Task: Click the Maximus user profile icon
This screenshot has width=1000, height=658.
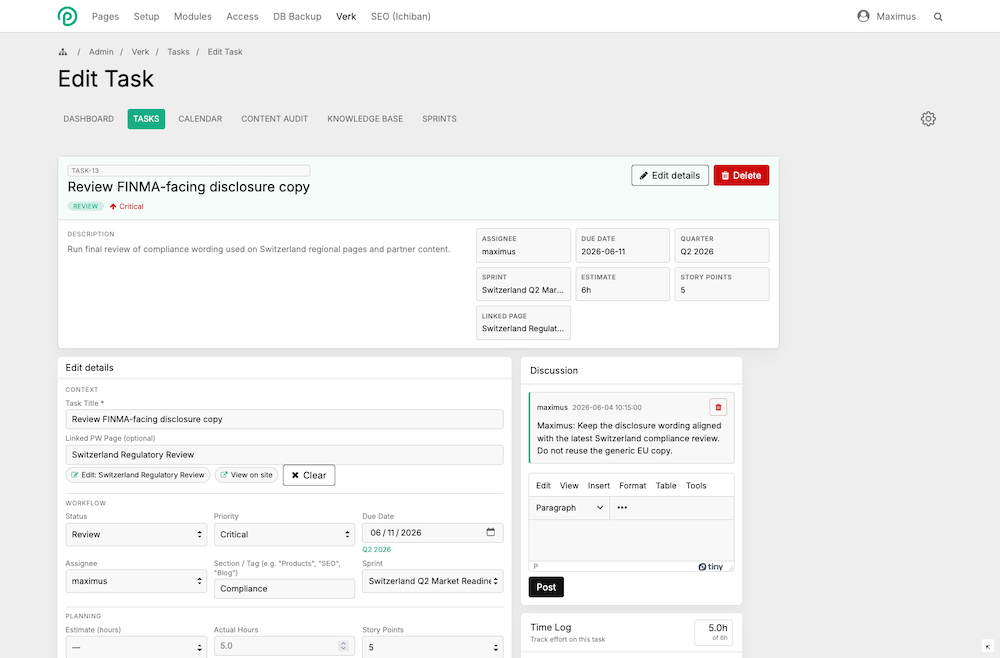Action: coord(863,16)
